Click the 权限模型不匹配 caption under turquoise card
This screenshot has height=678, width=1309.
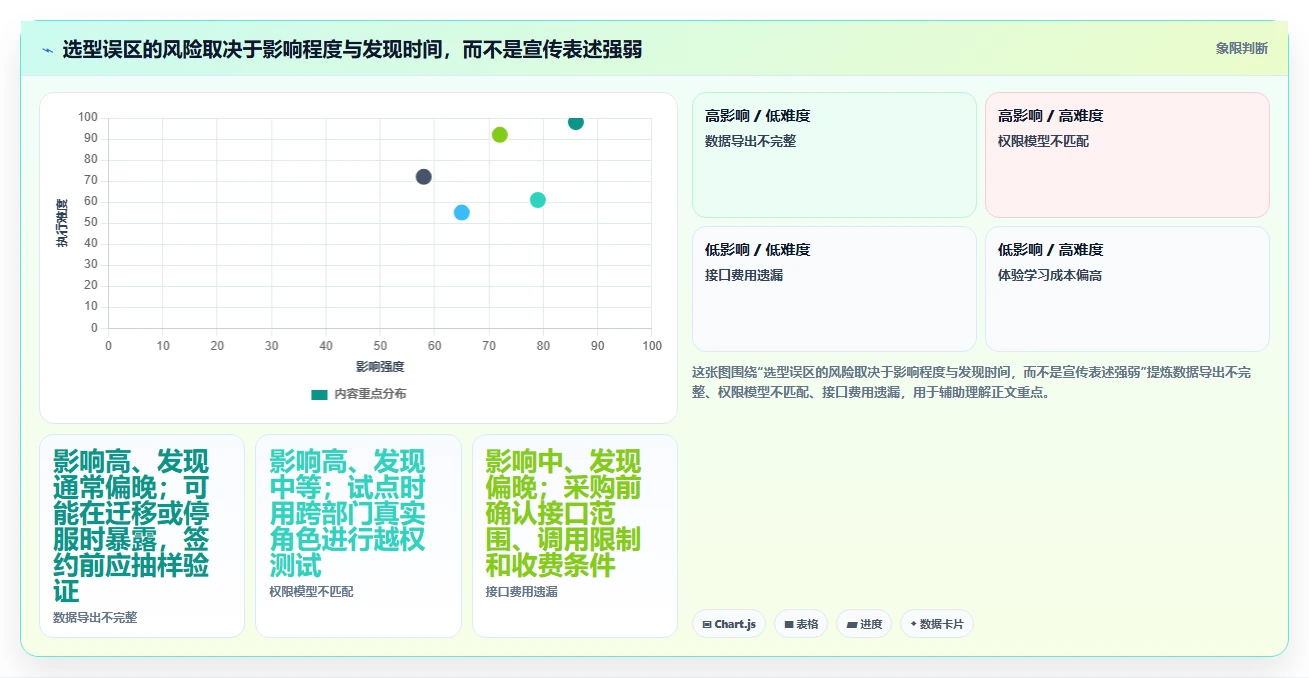[x=311, y=592]
